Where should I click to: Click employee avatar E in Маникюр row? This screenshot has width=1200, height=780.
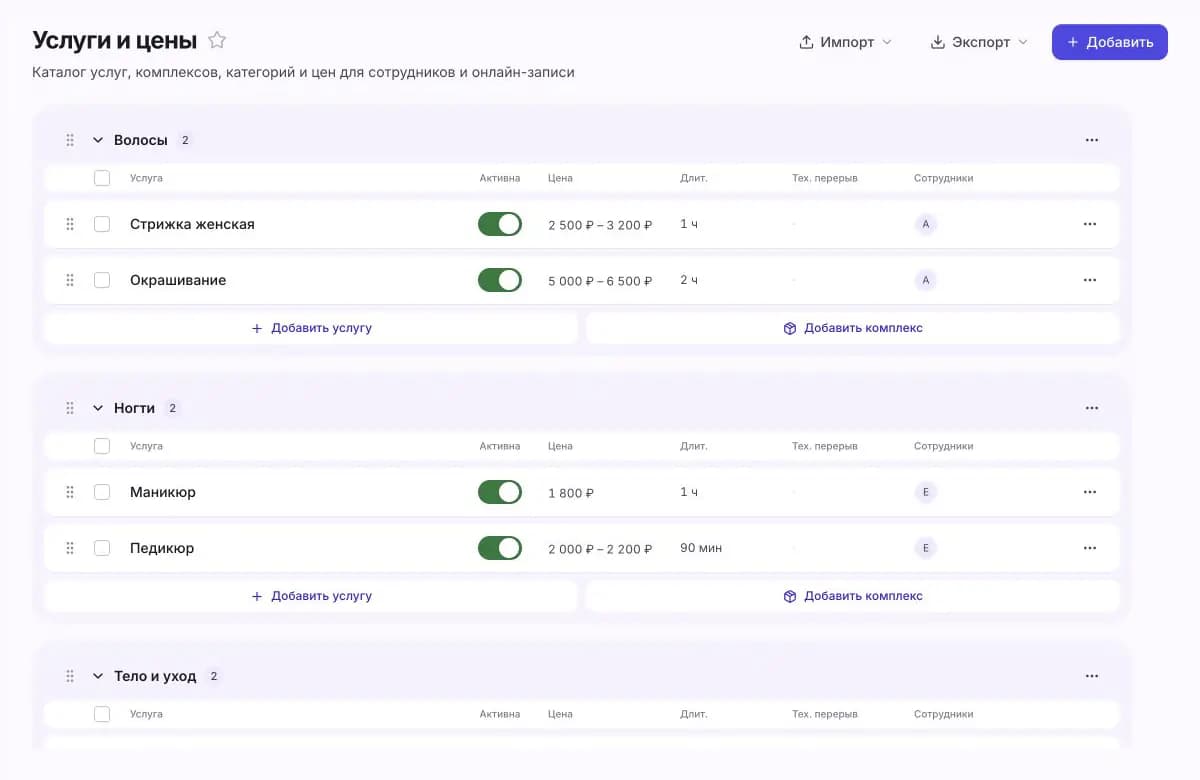(926, 492)
